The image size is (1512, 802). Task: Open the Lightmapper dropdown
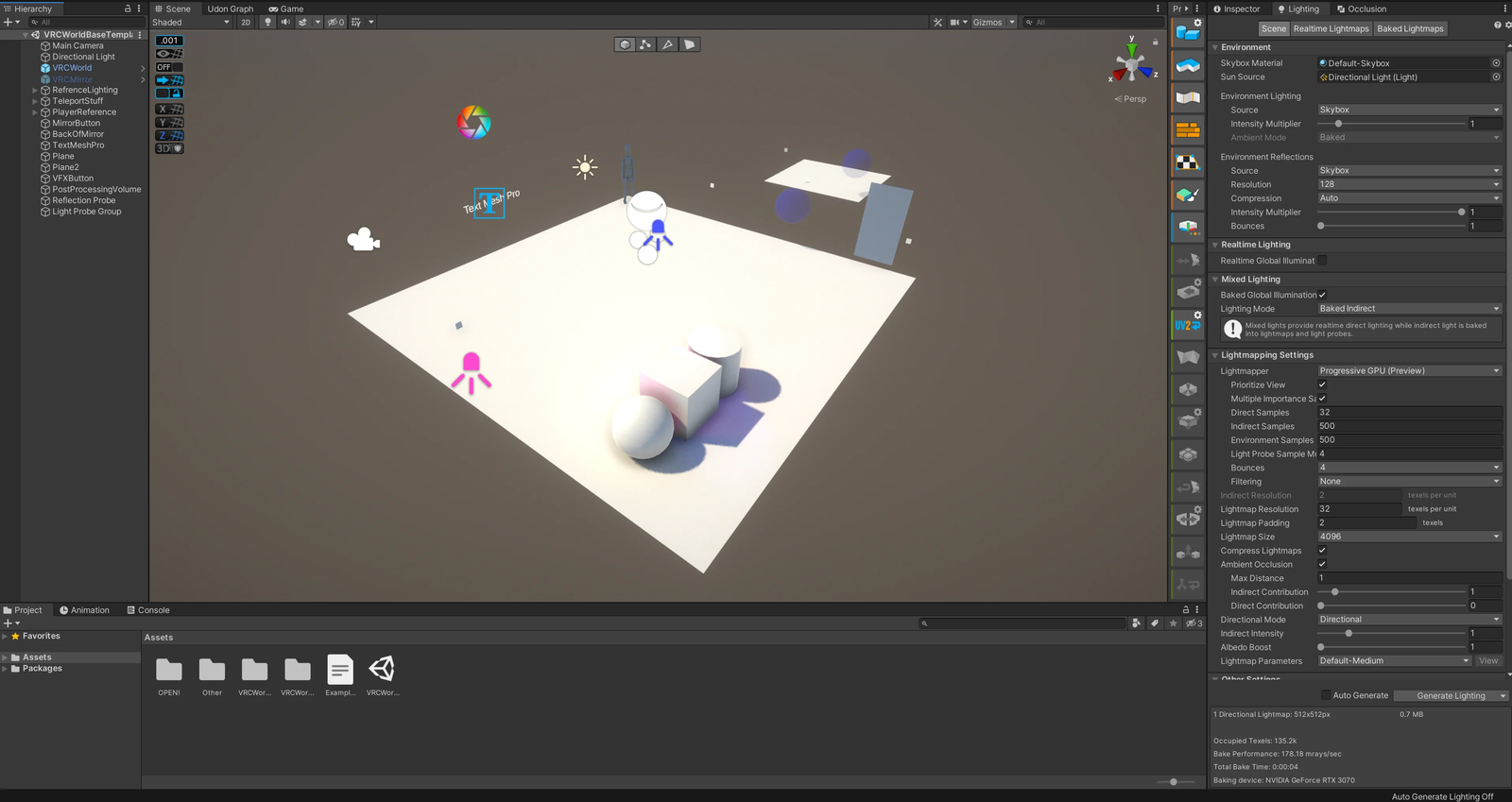point(1408,371)
